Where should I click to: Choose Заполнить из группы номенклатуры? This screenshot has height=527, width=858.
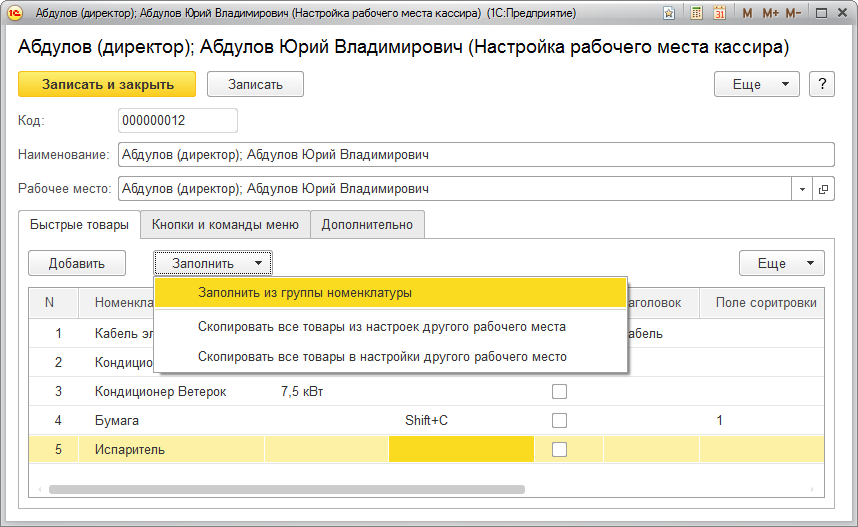(305, 293)
